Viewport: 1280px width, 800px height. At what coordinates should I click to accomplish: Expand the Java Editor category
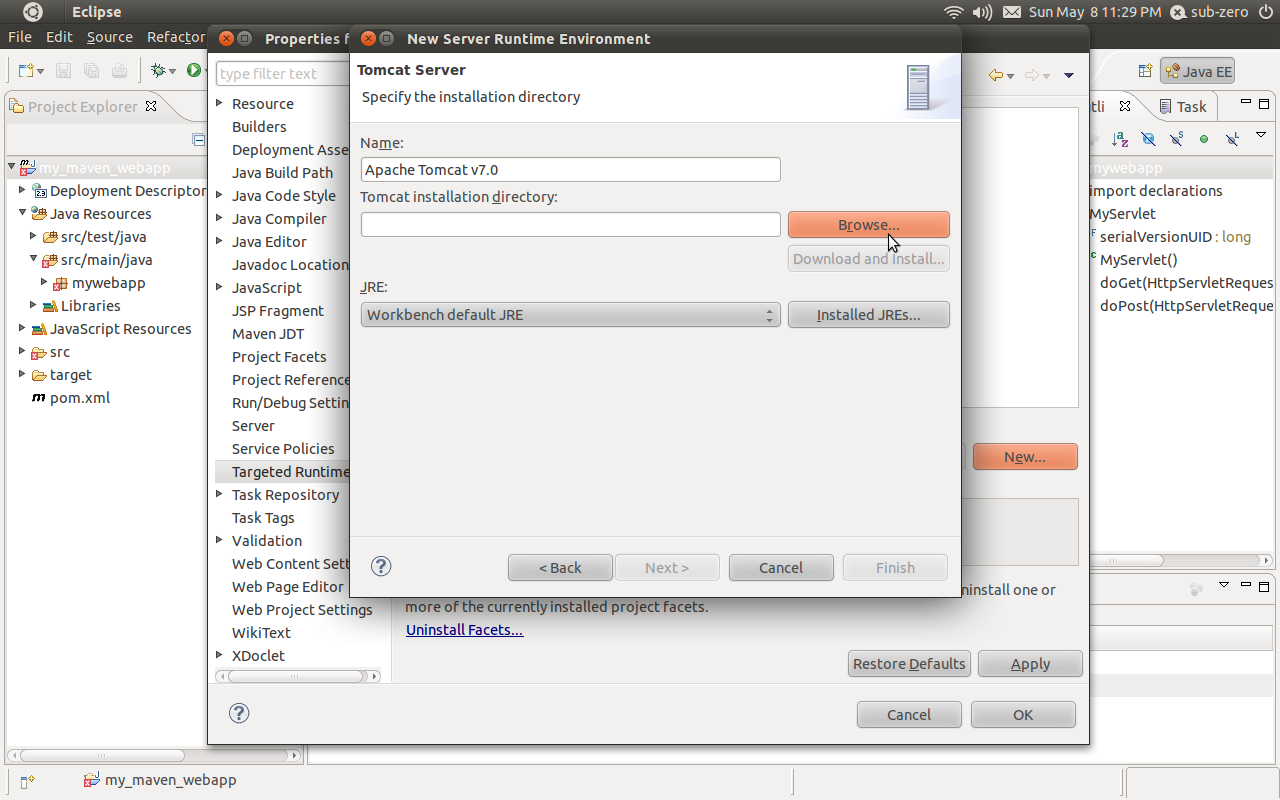[220, 242]
